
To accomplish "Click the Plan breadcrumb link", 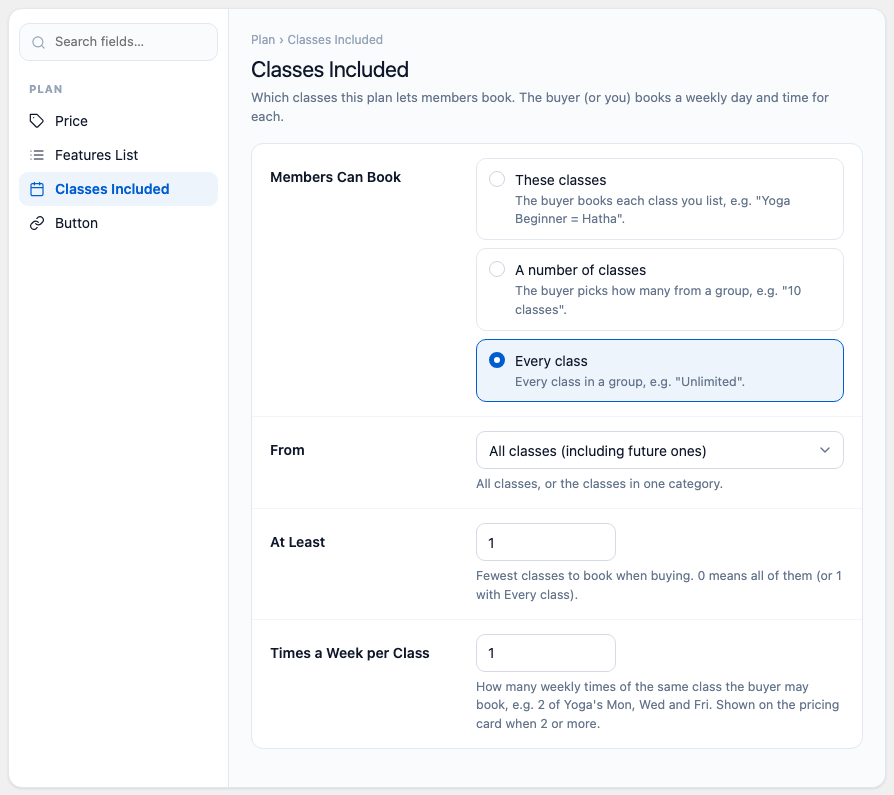I will pyautogui.click(x=263, y=40).
